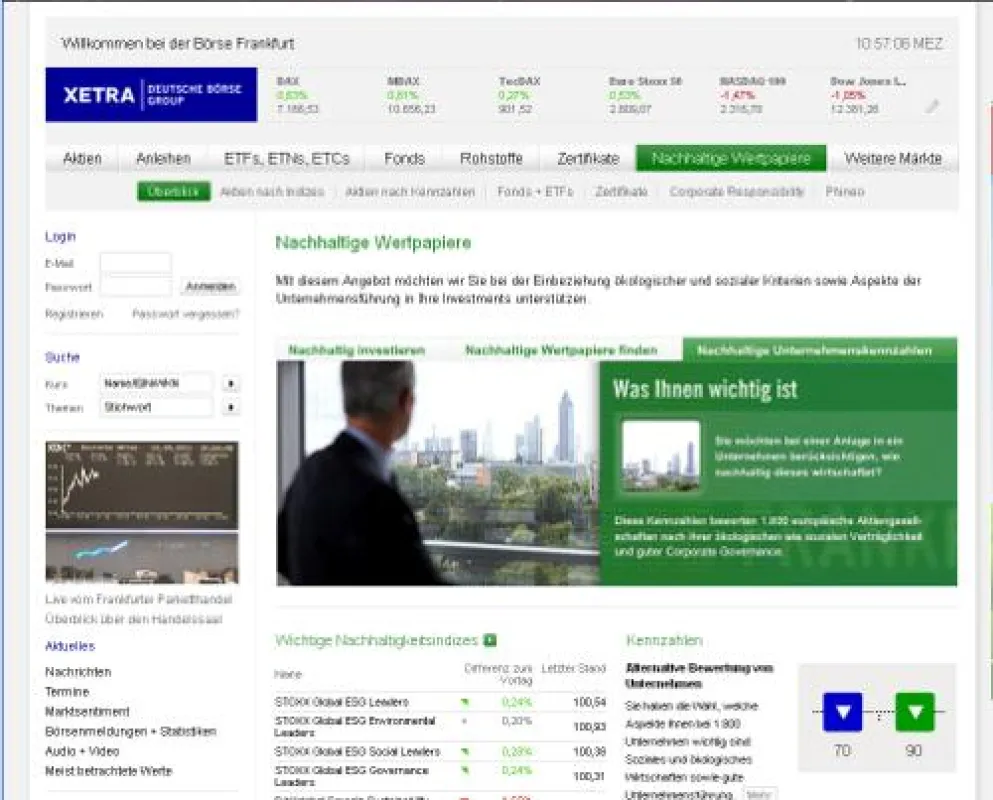Screen dimensions: 993x800
Task: Open the Rohstoffe main tab
Action: pyautogui.click(x=491, y=158)
